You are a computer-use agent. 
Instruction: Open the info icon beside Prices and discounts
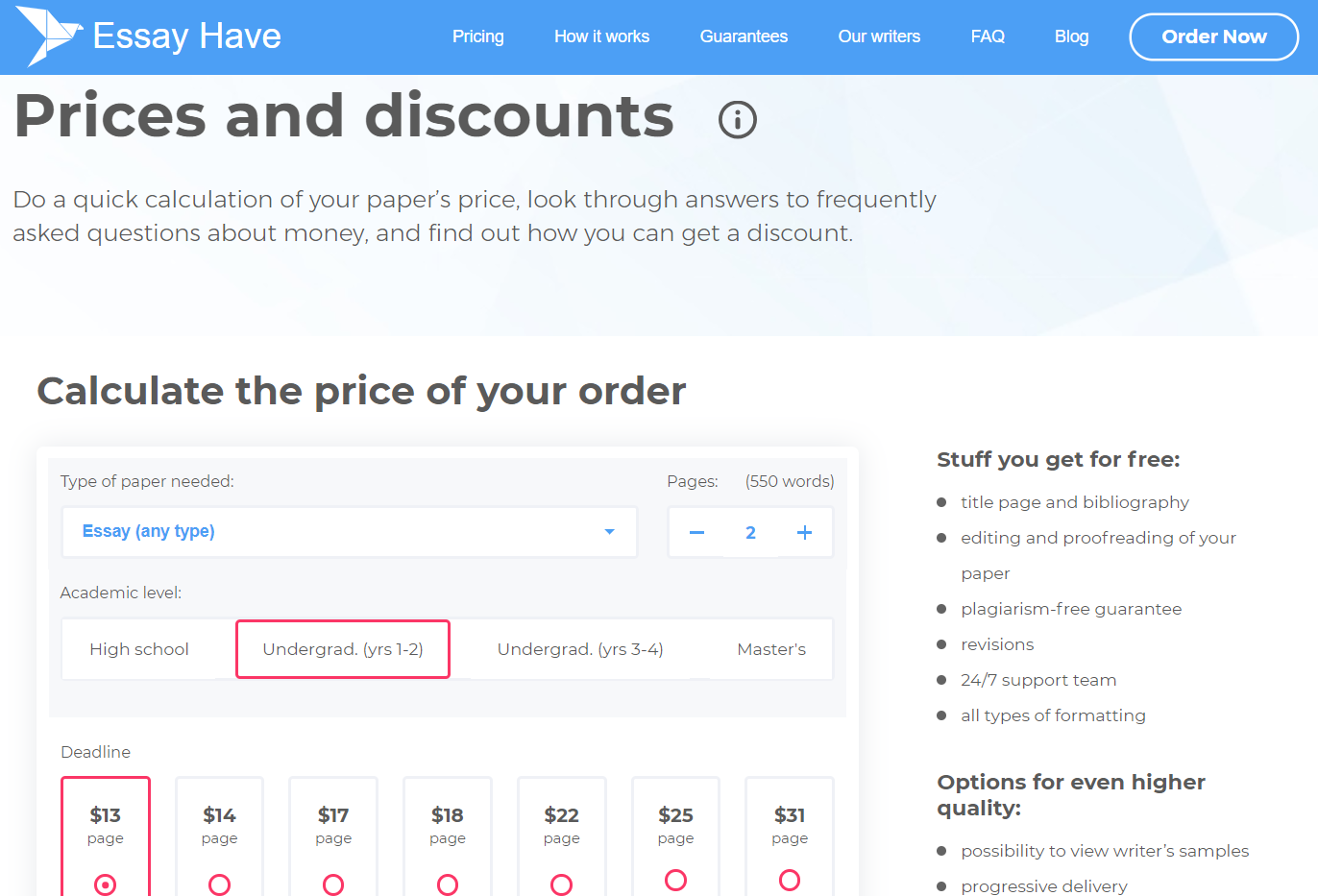click(738, 120)
